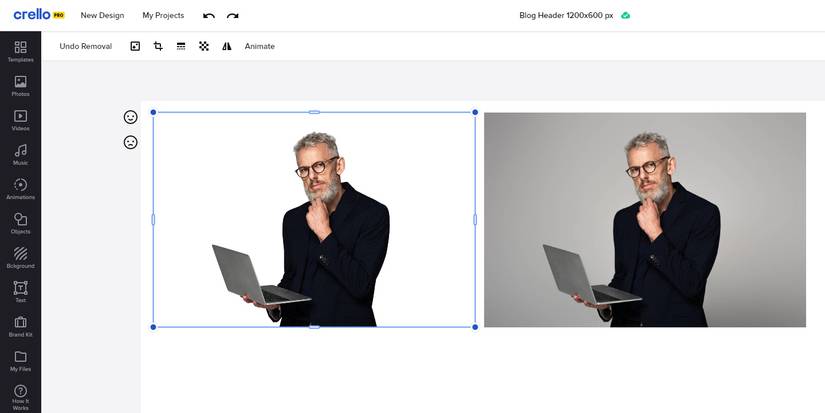
Task: Open the New Design menu
Action: coord(102,15)
